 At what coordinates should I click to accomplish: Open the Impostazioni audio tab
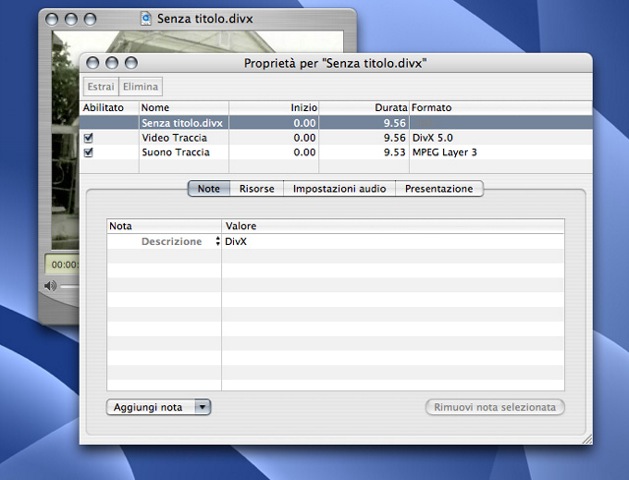(x=339, y=188)
